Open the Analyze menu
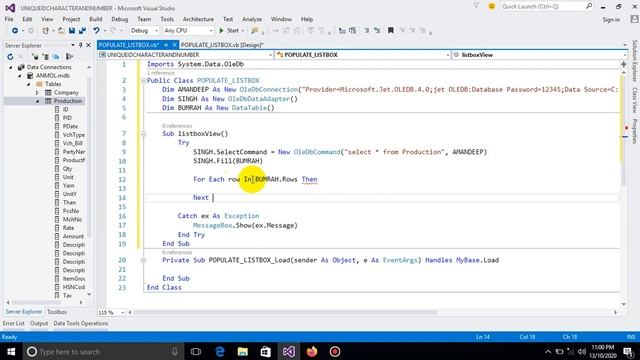This screenshot has width=640, height=360. click(252, 19)
